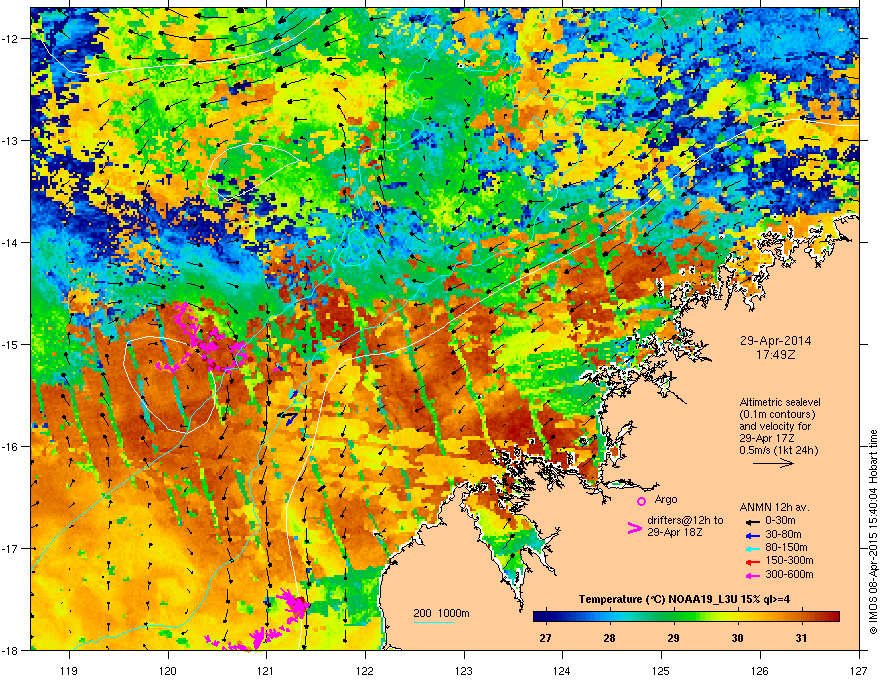Click the blue ANMN current arrow near 121E 15.7S
The width and height of the screenshot is (880, 680).
tap(290, 418)
